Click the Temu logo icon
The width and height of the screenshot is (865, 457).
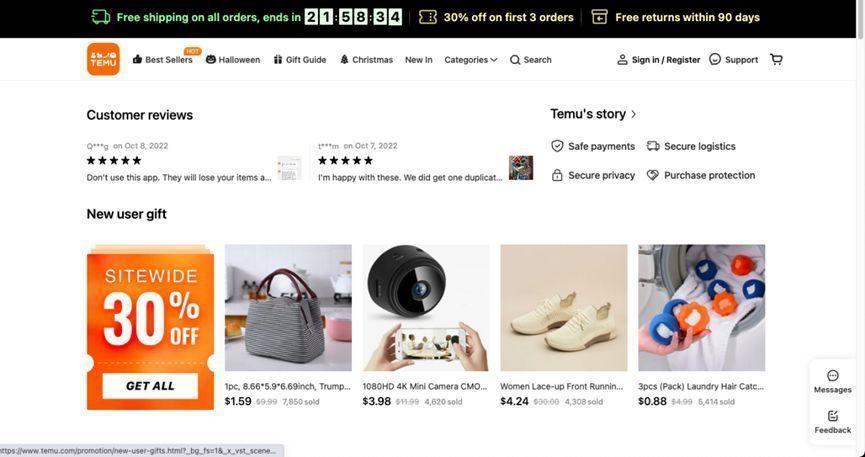click(x=103, y=59)
